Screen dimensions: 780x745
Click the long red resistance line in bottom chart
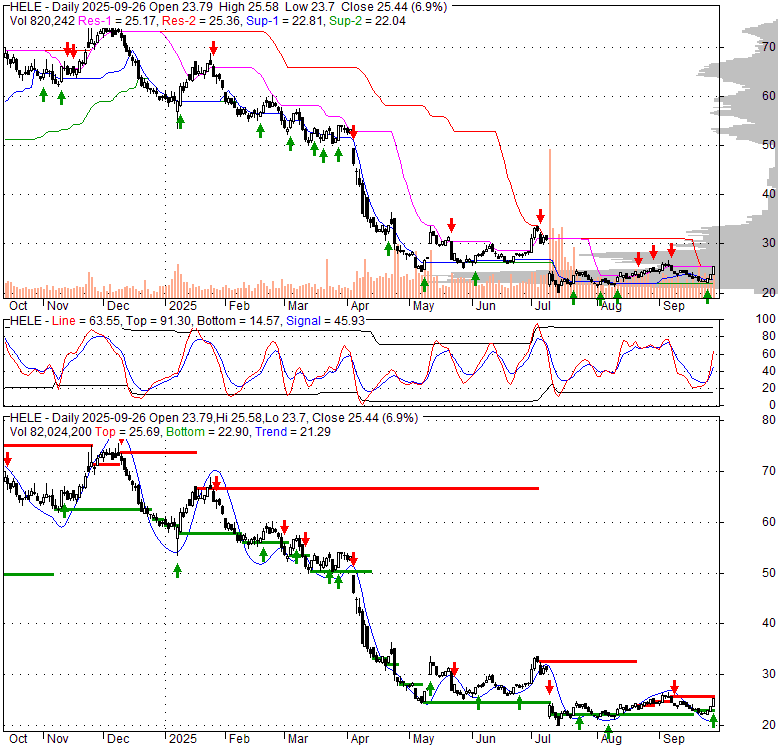click(368, 488)
